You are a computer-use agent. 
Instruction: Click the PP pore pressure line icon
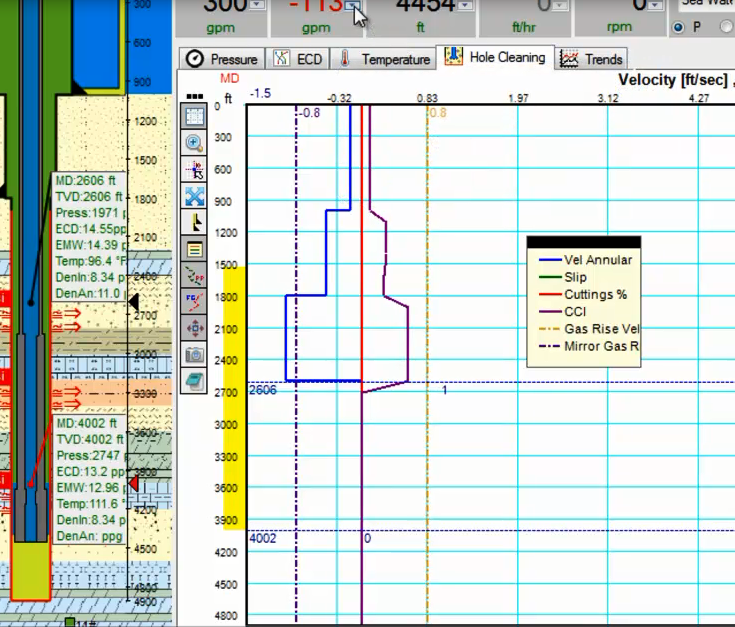[x=194, y=276]
